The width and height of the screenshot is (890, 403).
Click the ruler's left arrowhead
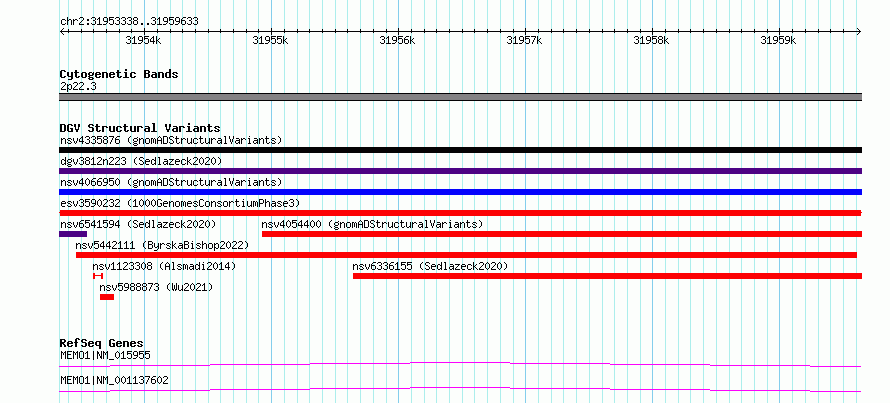pyautogui.click(x=62, y=31)
